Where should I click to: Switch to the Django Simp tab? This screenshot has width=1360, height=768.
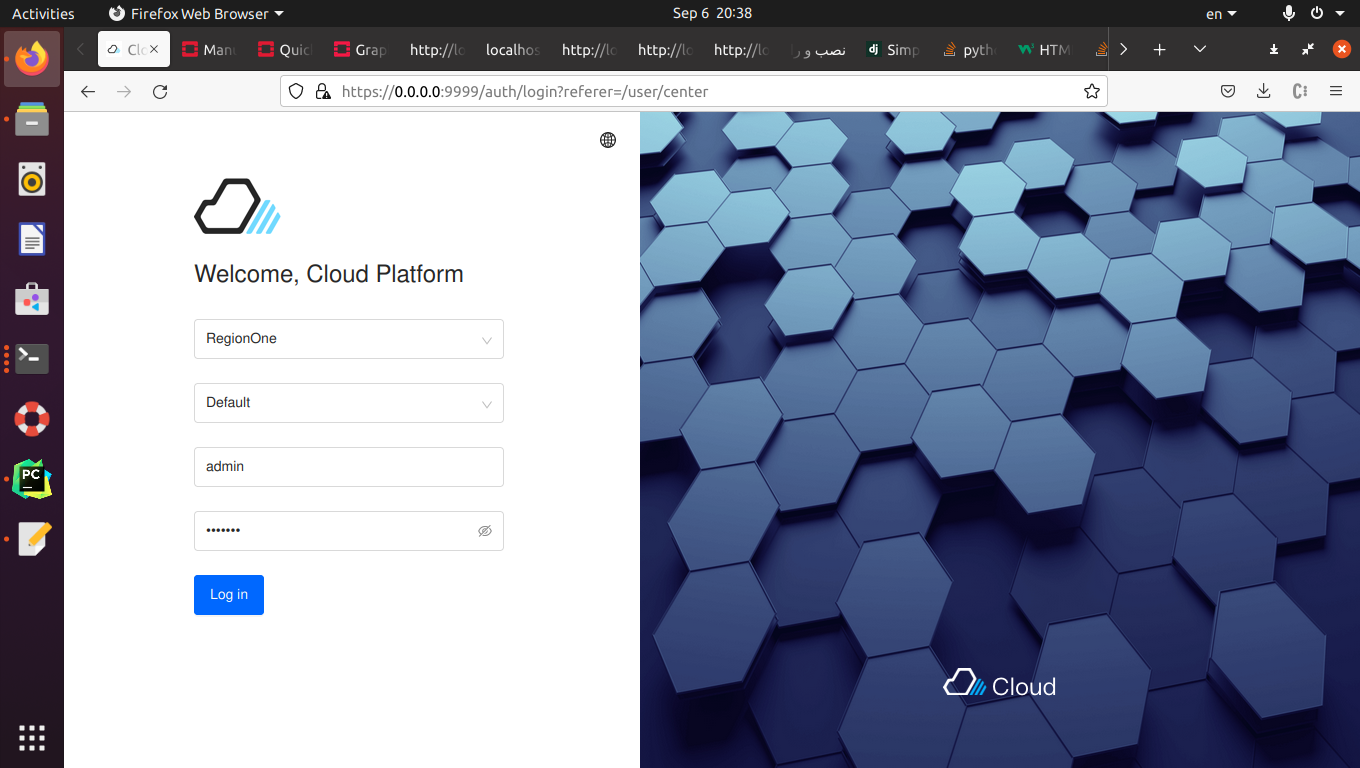tap(893, 49)
